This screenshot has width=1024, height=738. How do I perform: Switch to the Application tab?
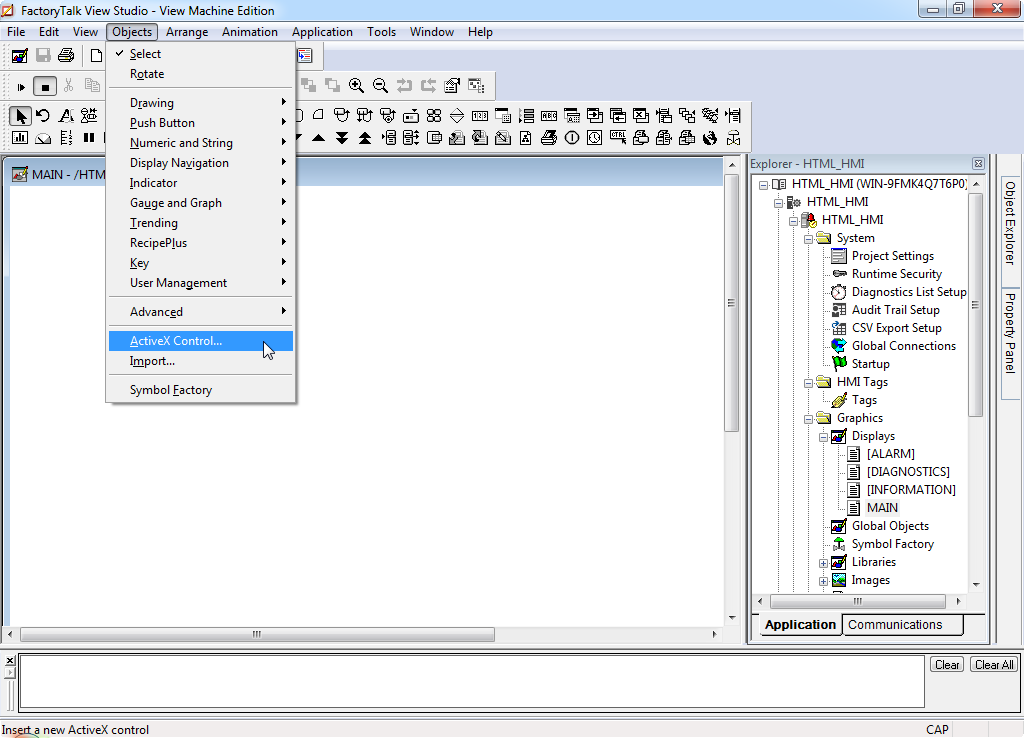[800, 625]
